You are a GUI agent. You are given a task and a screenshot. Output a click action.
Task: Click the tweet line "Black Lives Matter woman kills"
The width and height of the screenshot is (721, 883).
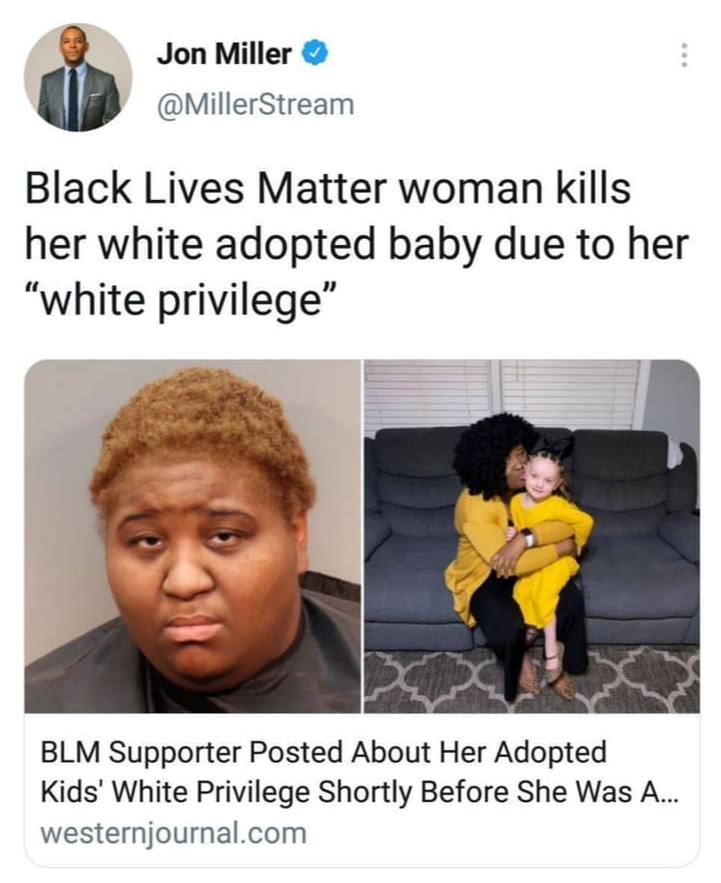click(328, 188)
